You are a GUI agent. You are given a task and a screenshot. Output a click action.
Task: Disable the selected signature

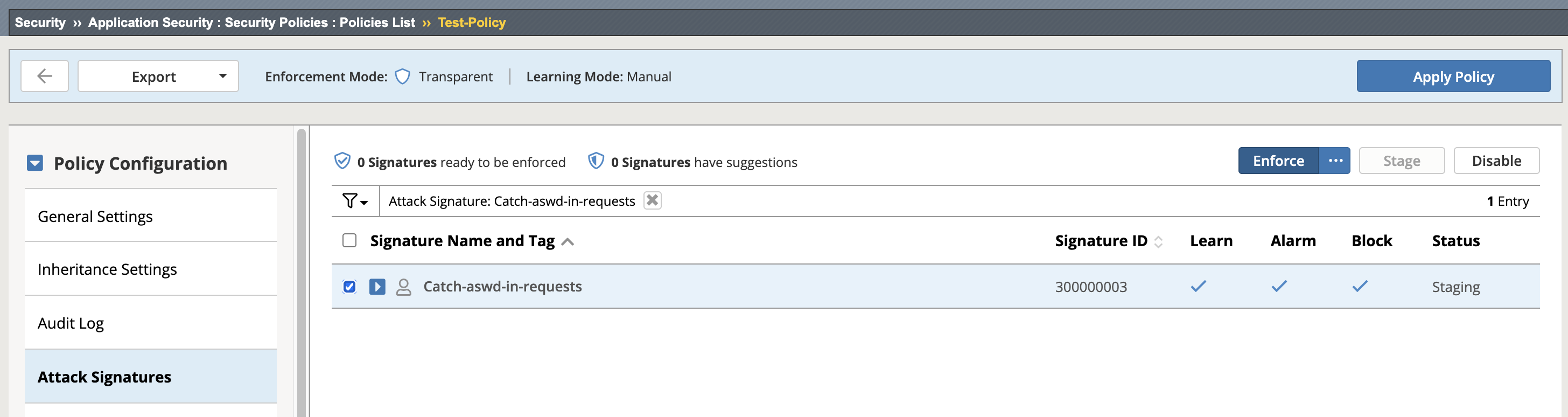click(x=1496, y=161)
